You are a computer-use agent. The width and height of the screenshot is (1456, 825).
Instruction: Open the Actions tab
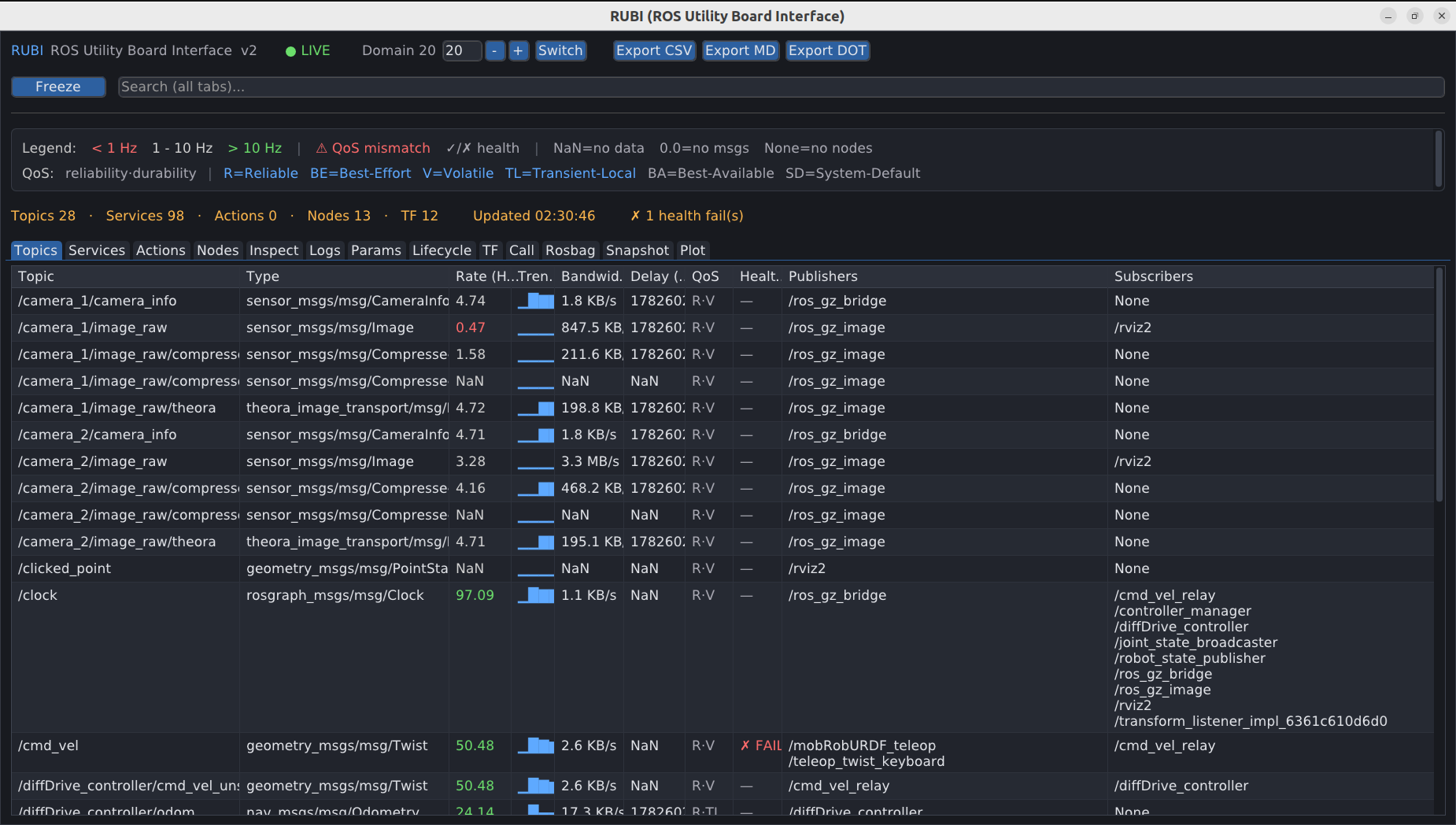161,250
